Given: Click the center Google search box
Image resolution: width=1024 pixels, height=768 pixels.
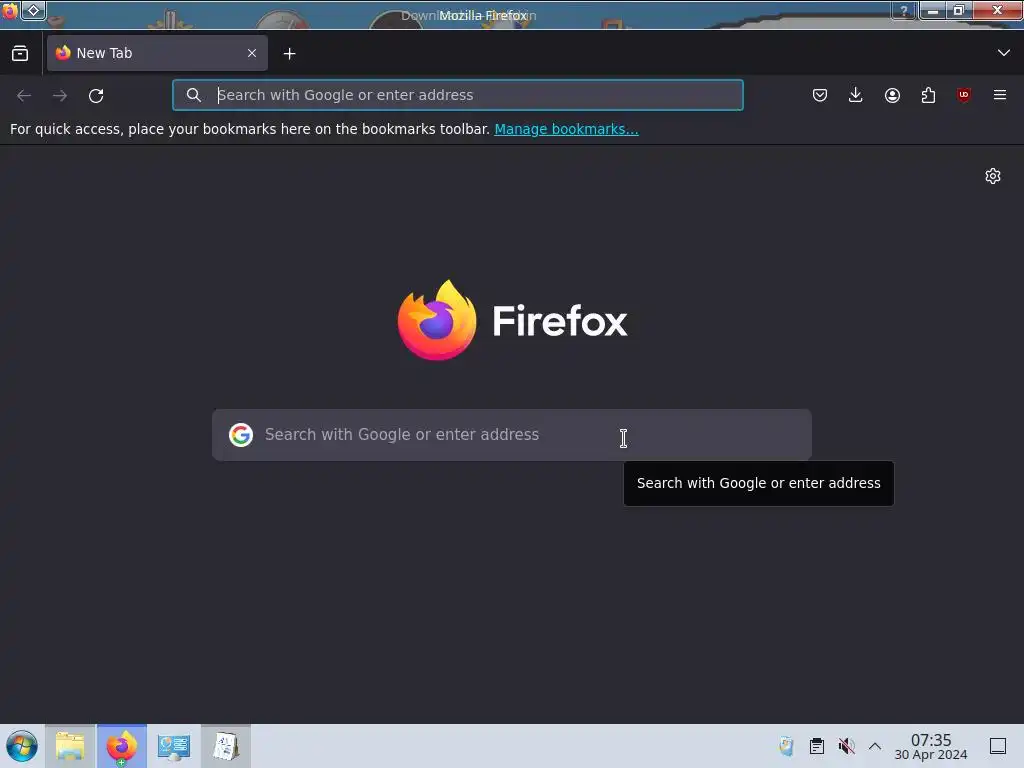Looking at the screenshot, I should [511, 435].
